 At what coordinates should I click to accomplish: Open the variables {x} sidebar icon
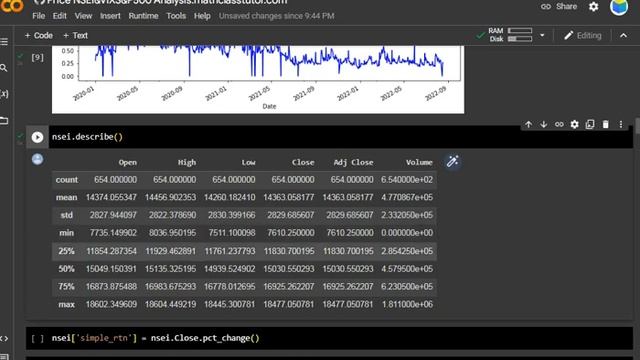4,94
